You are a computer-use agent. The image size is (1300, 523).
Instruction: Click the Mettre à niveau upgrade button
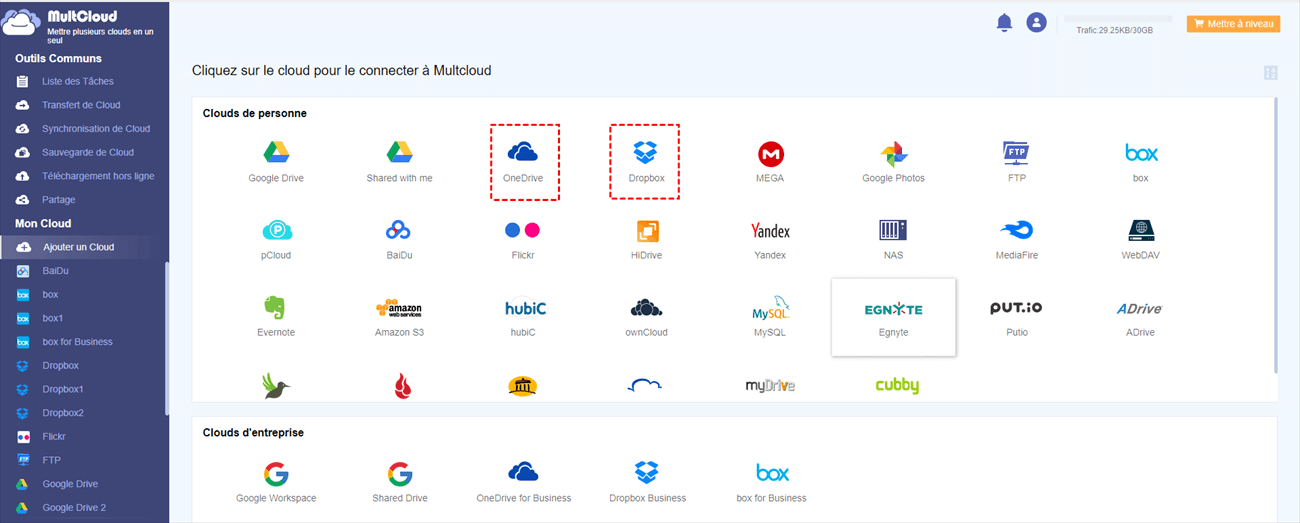1233,23
